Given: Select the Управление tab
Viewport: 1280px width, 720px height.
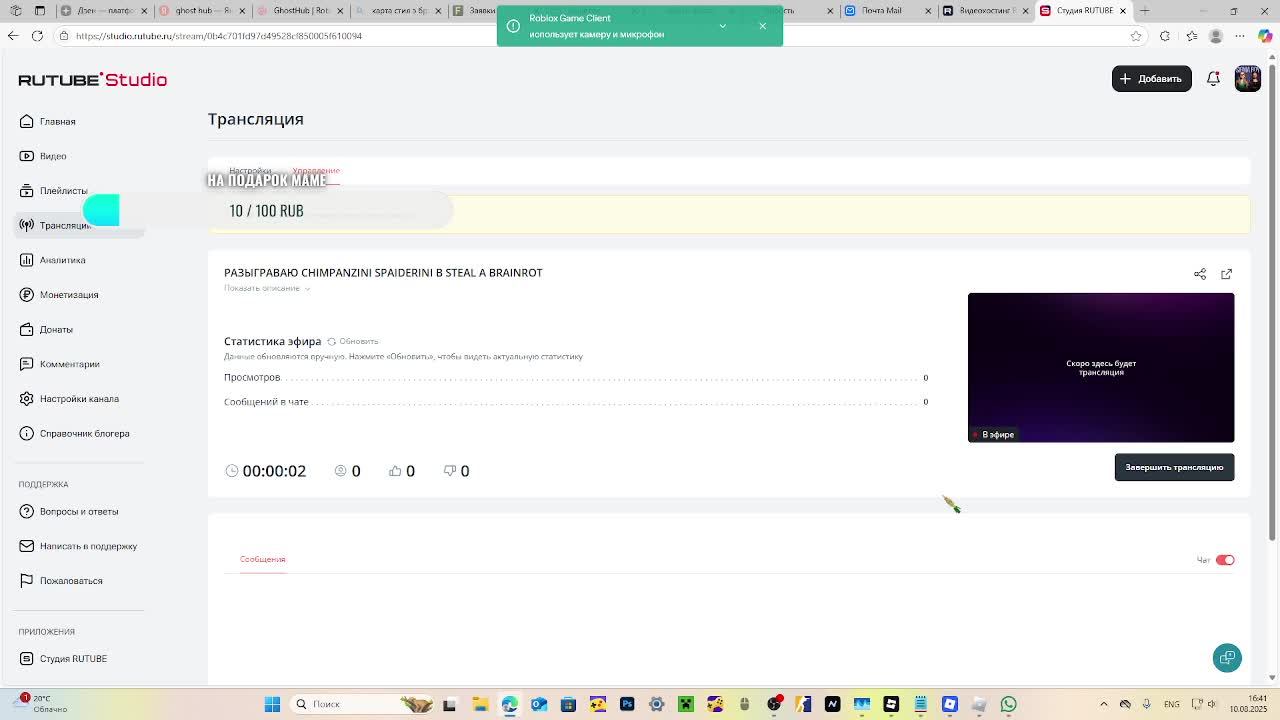Looking at the screenshot, I should tap(316, 171).
